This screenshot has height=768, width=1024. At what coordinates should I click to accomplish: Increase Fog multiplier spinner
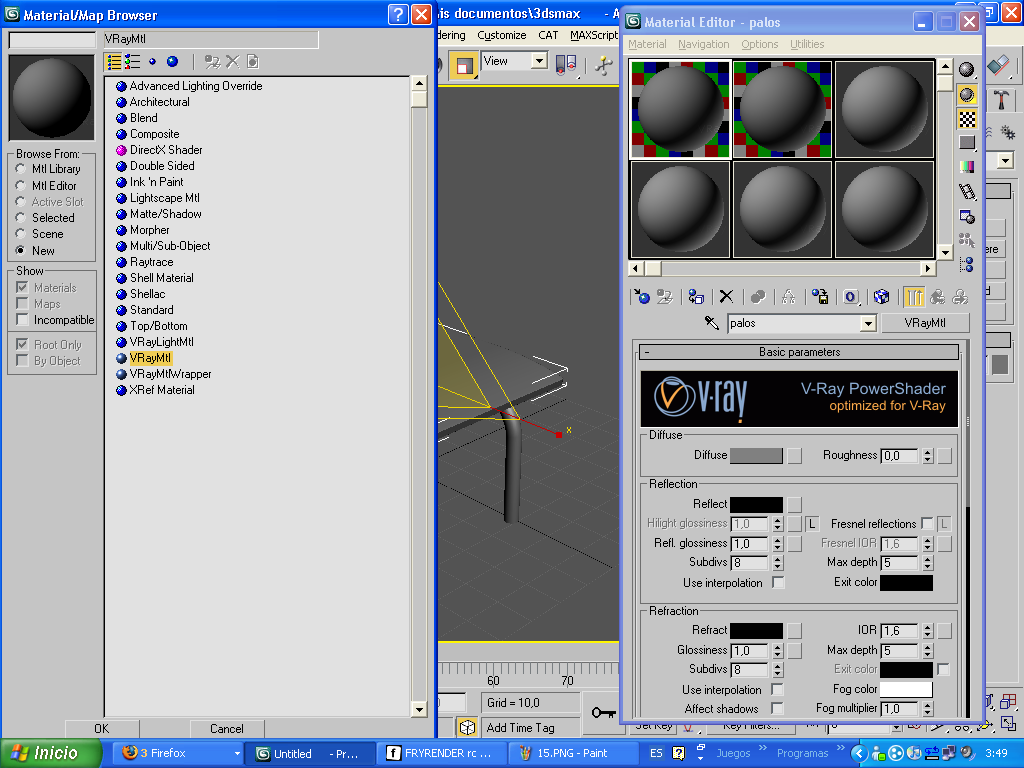[x=927, y=705]
